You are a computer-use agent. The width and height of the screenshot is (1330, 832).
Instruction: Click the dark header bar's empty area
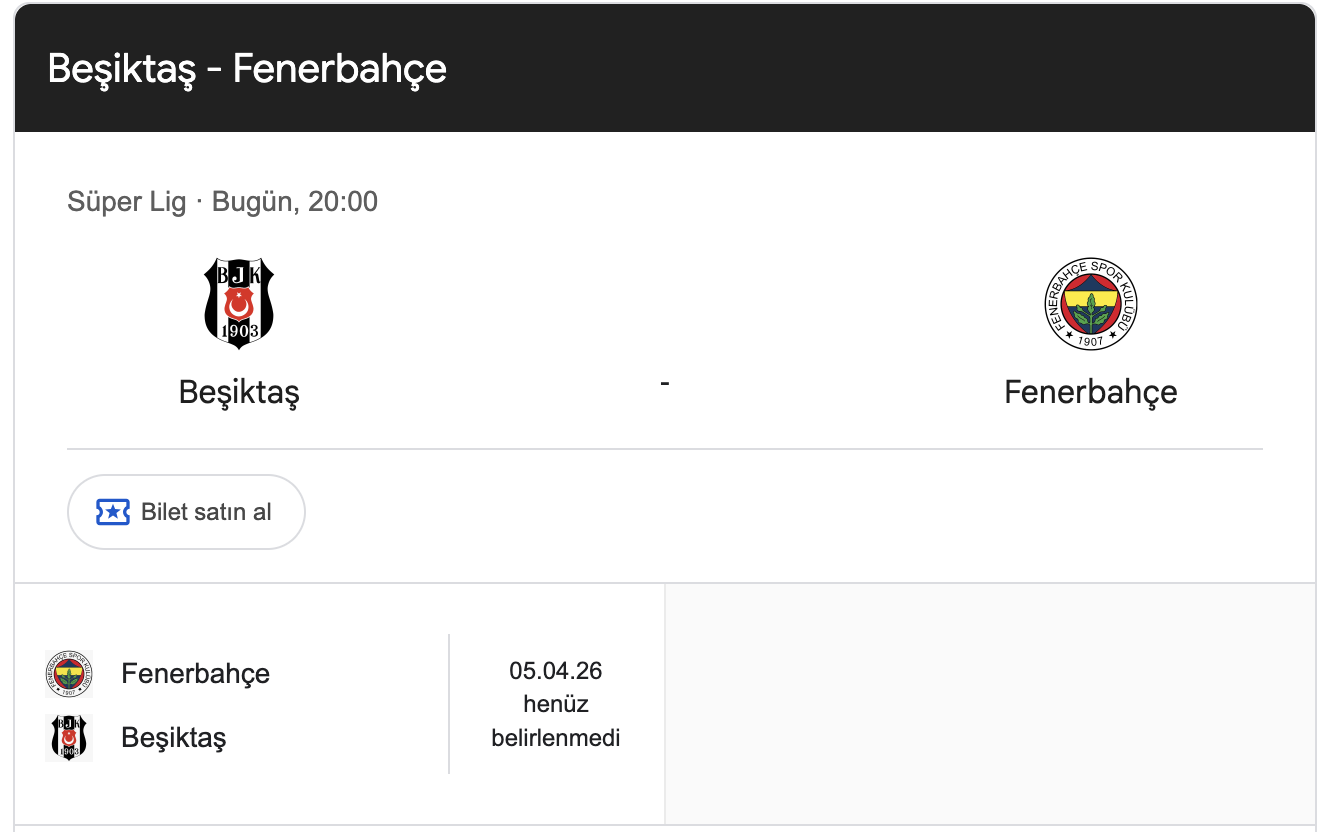click(880, 69)
